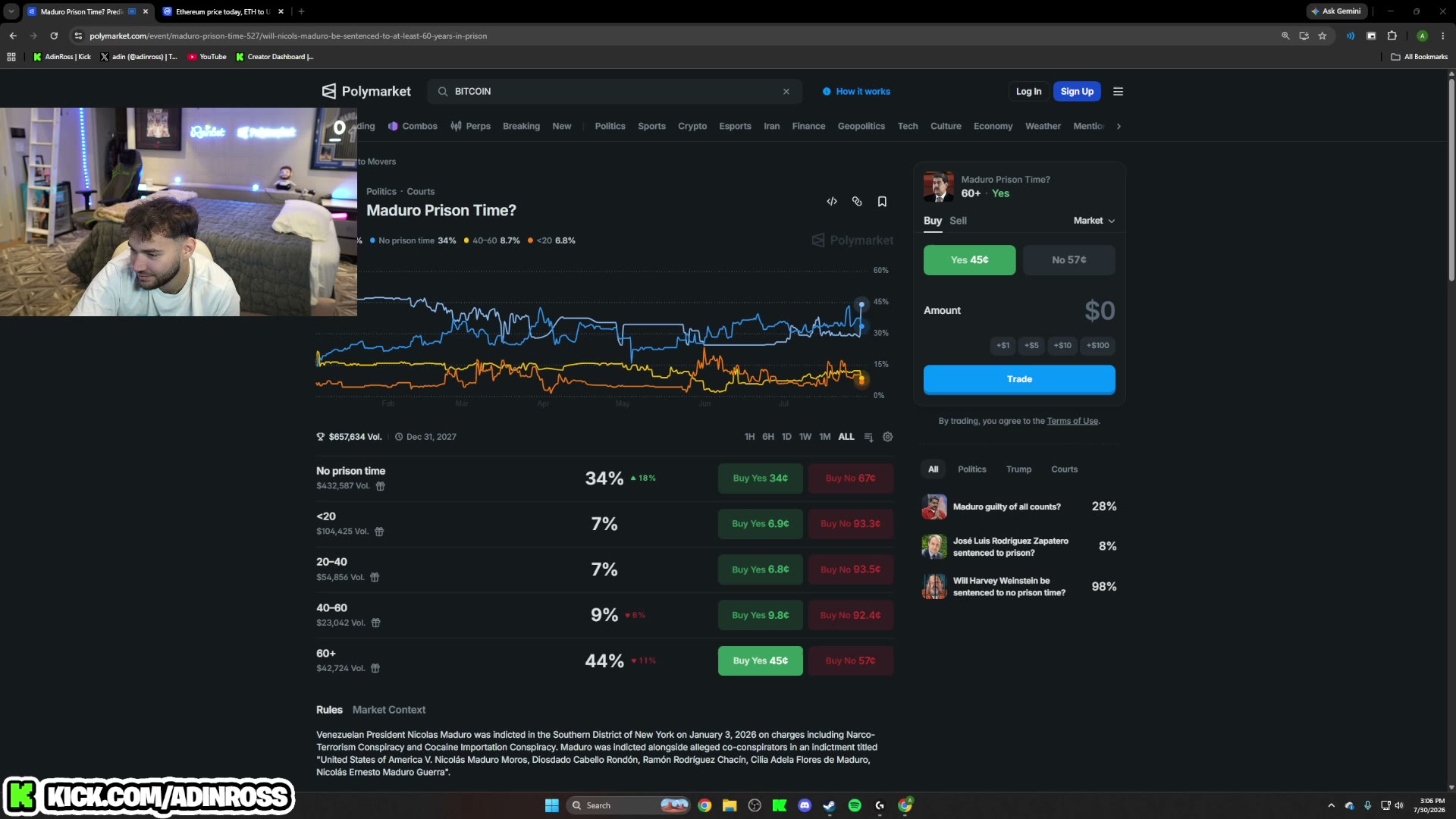
Task: Open the Market order type dropdown
Action: (x=1094, y=221)
